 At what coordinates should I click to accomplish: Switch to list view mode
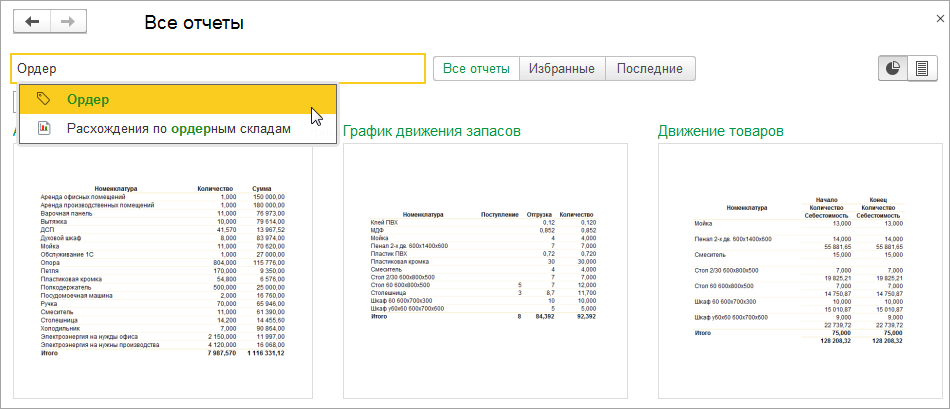(922, 68)
